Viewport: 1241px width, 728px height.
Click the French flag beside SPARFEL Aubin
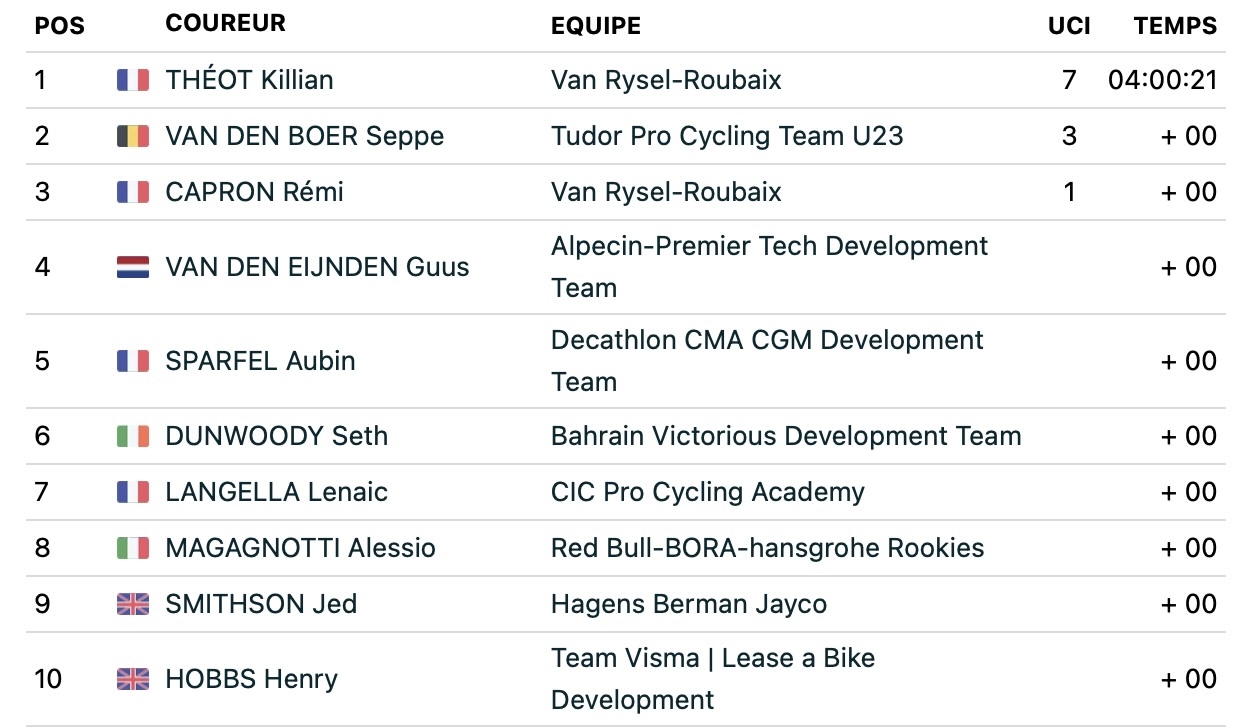(x=132, y=361)
